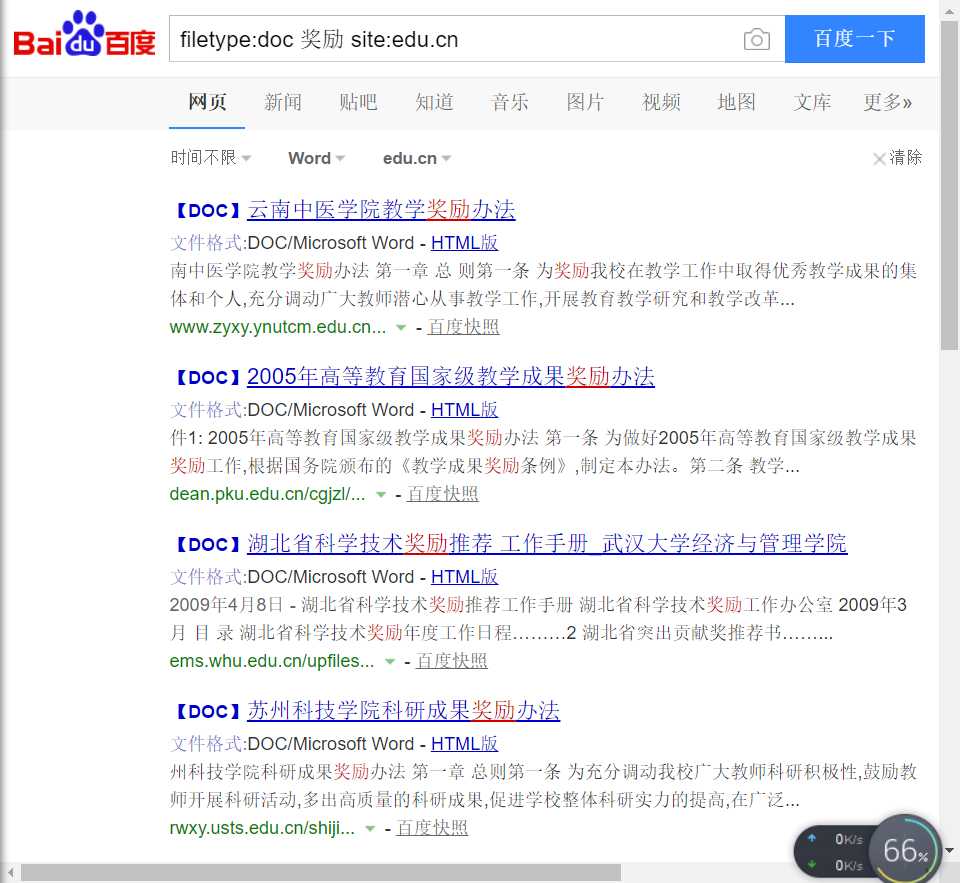
Task: Open the Word file type dropdown
Action: coord(317,158)
